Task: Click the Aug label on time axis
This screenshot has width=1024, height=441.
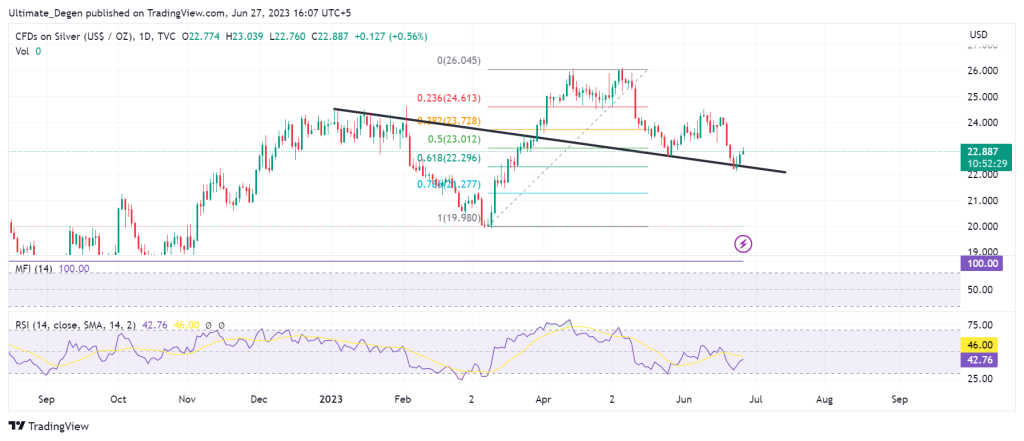Action: [x=825, y=399]
